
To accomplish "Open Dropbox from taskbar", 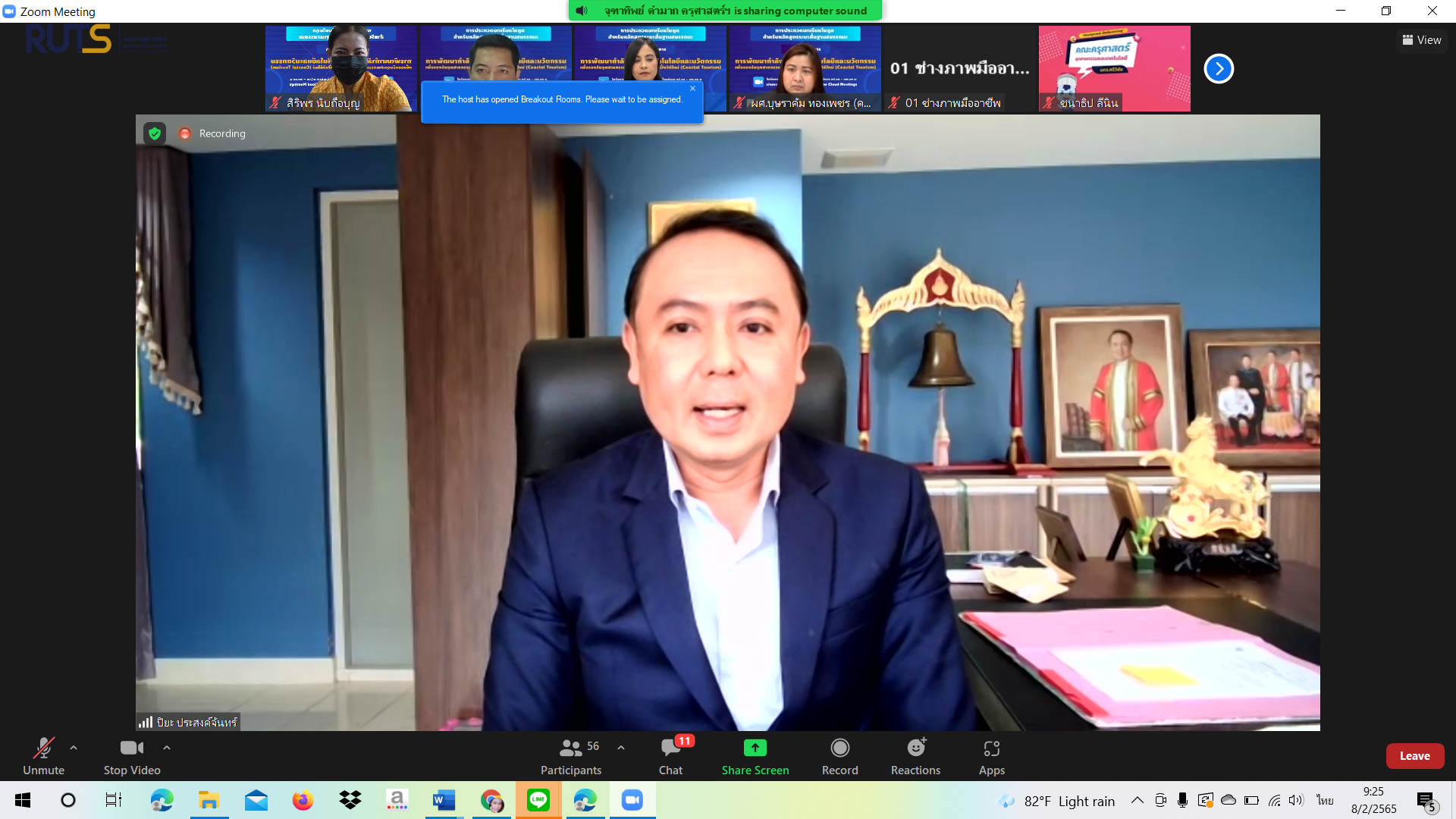I will click(x=350, y=800).
